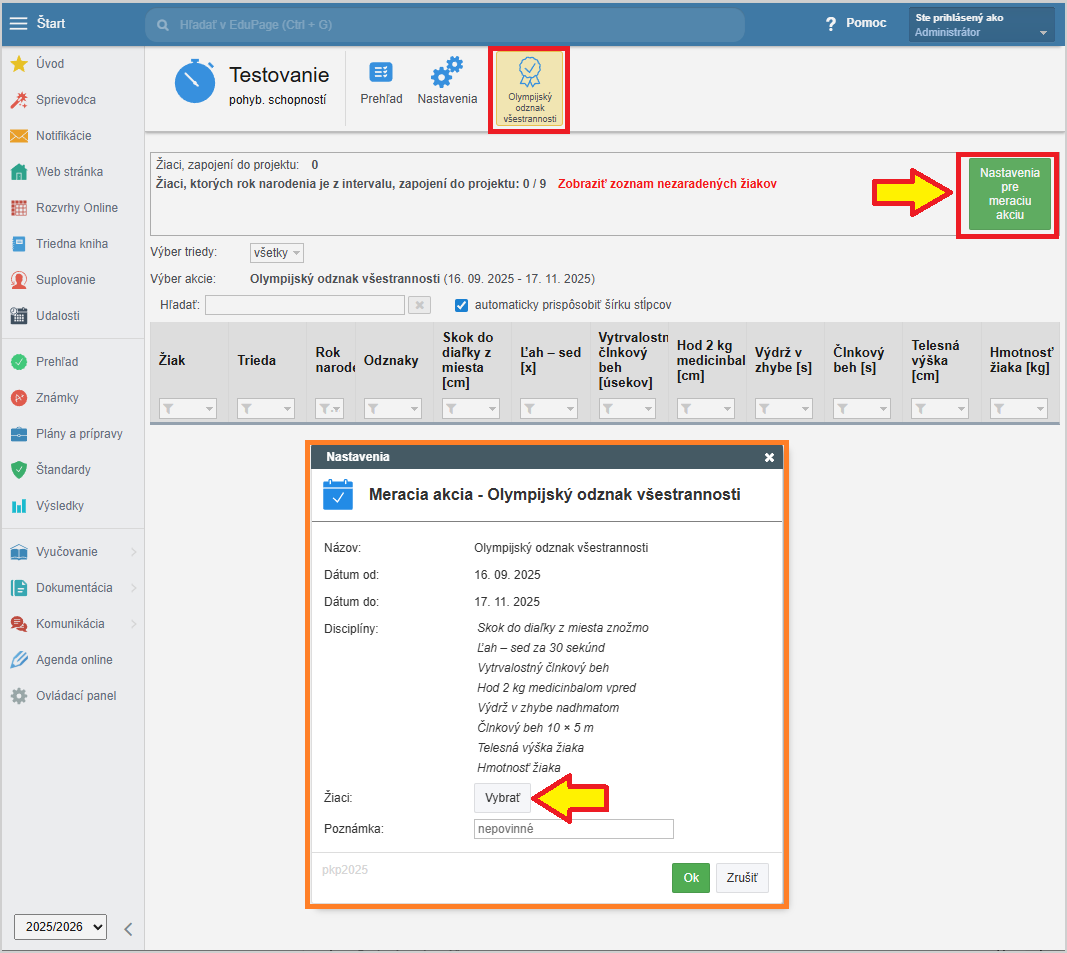Show the list of unassigned students link
1067x953 pixels.
(667, 184)
